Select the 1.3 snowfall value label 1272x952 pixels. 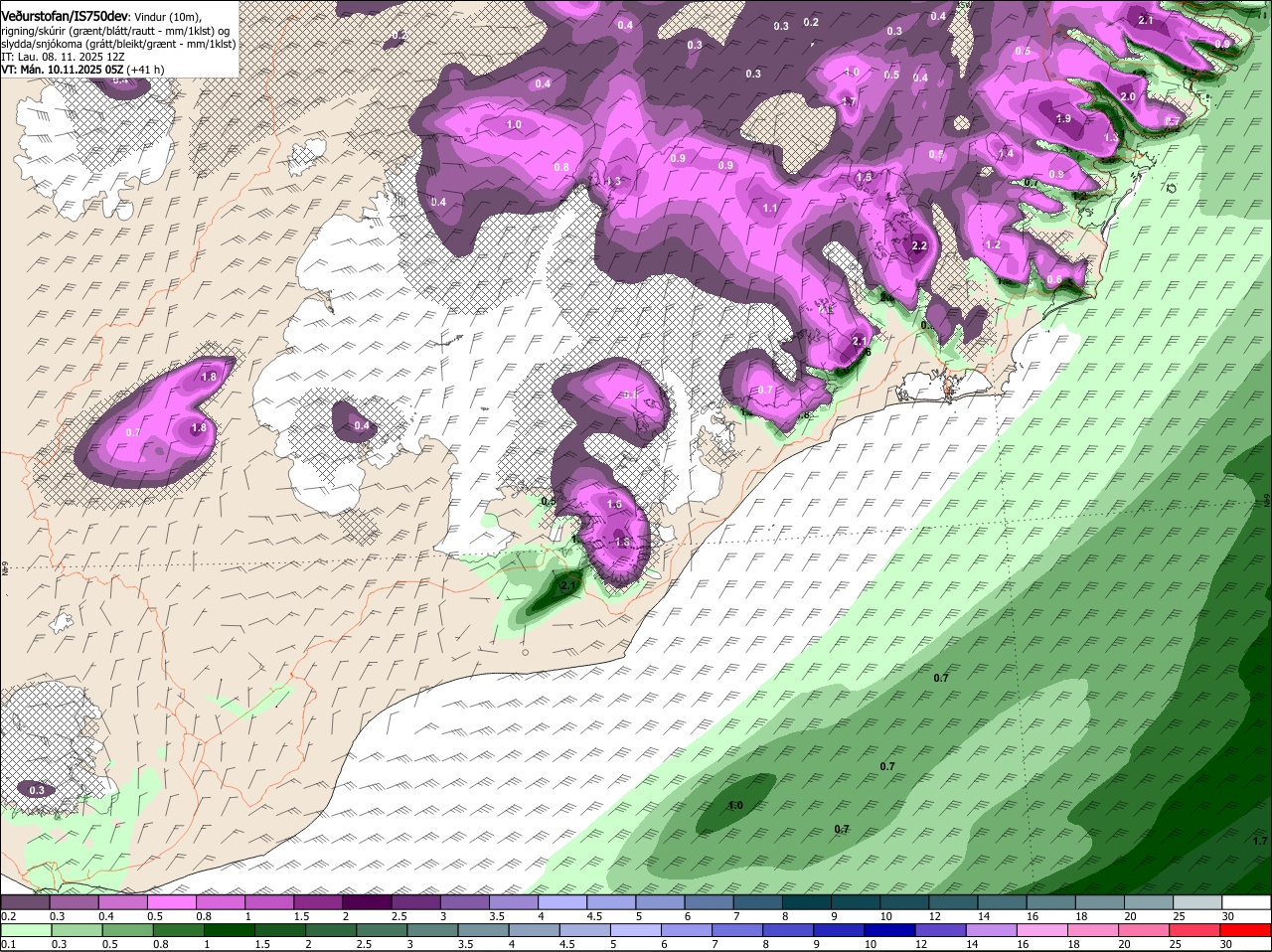coord(613,182)
